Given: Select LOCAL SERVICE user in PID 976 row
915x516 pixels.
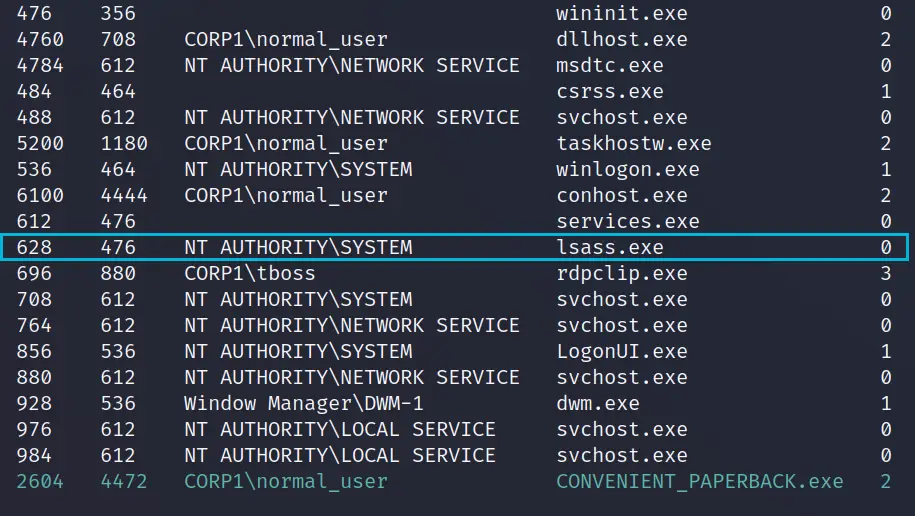Looking at the screenshot, I should coord(340,430).
